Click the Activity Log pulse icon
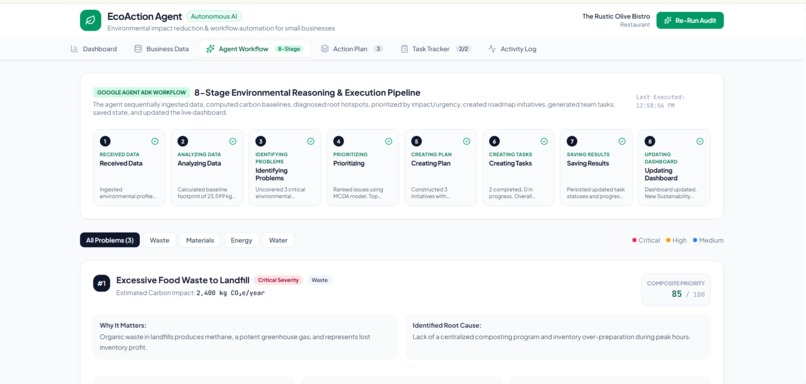 (x=492, y=49)
